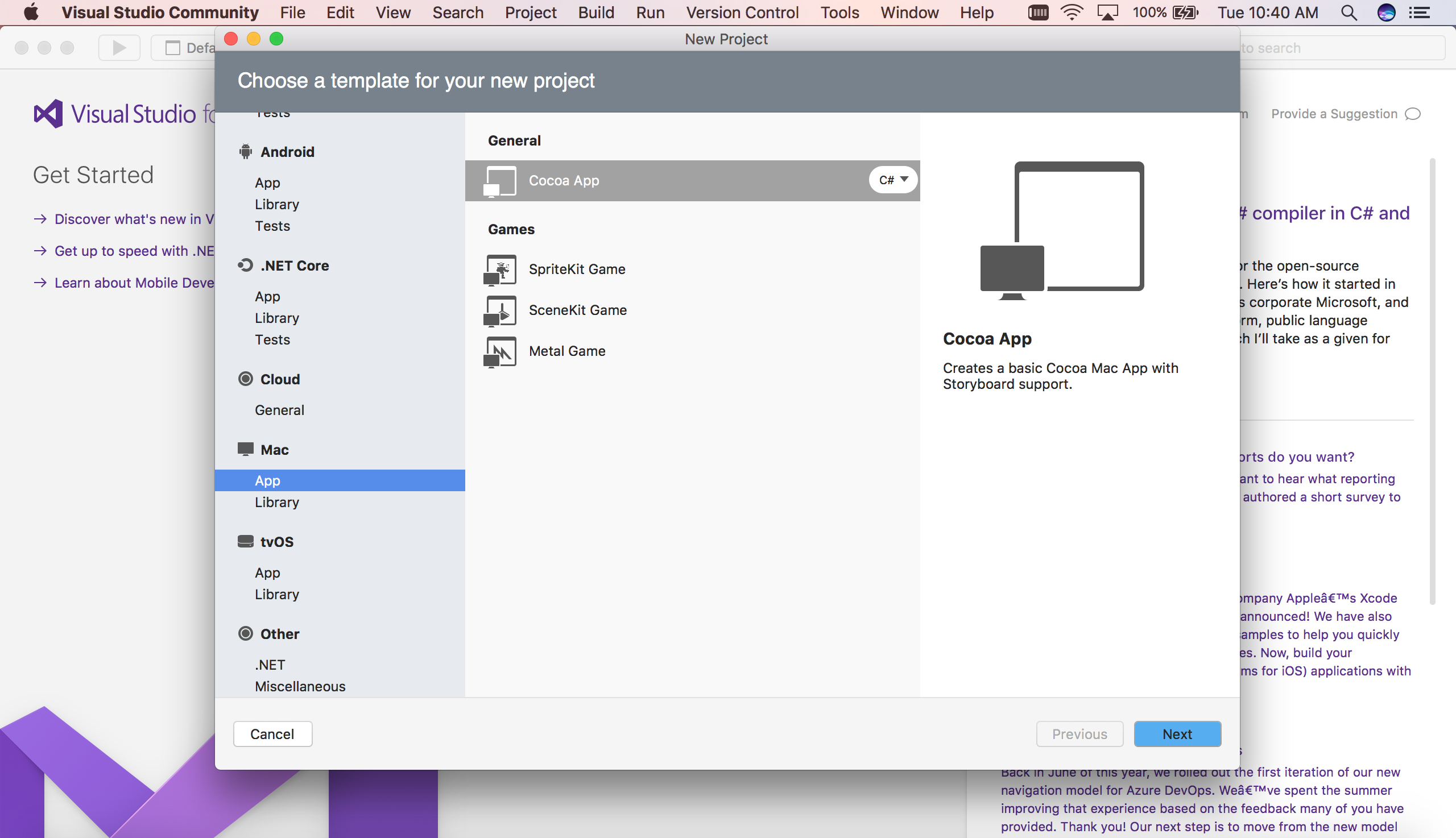Open the Wi-Fi status menu
Viewport: 1456px width, 838px height.
click(x=1072, y=12)
